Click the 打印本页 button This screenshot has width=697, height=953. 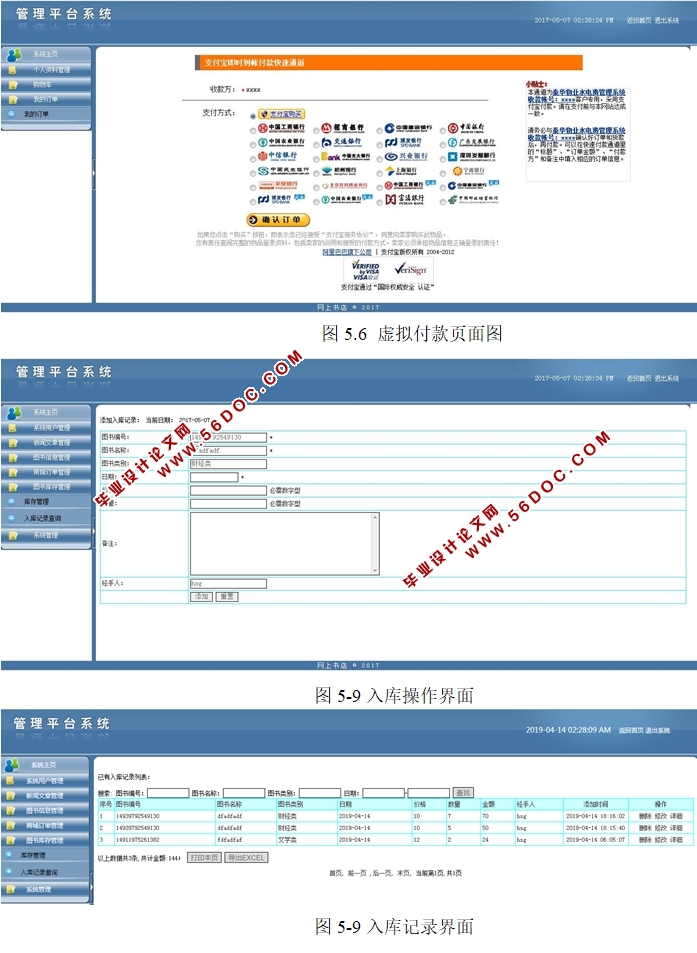pyautogui.click(x=204, y=858)
